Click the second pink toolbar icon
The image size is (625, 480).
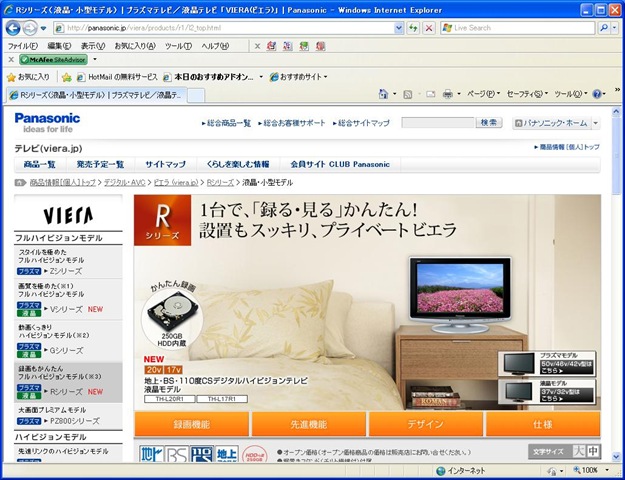288,46
